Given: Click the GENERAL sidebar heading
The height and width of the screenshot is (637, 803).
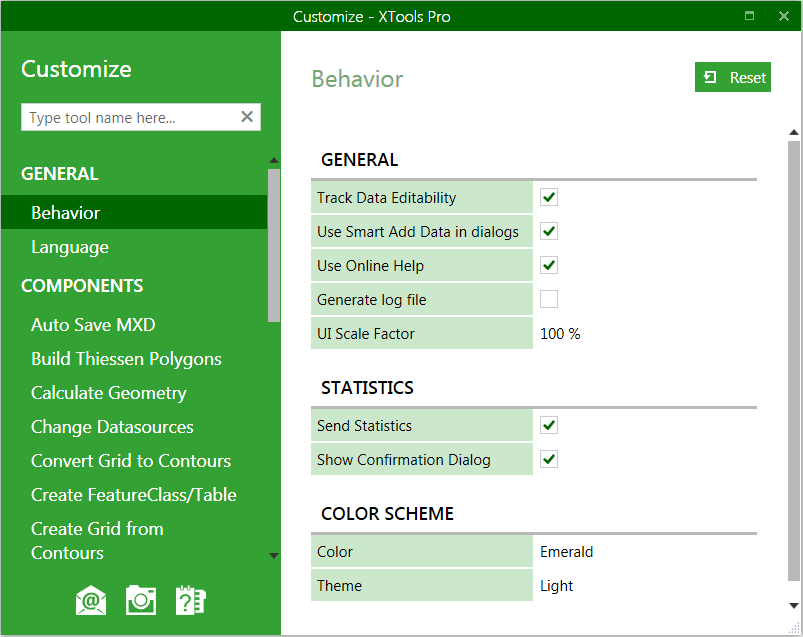Looking at the screenshot, I should pyautogui.click(x=59, y=174).
